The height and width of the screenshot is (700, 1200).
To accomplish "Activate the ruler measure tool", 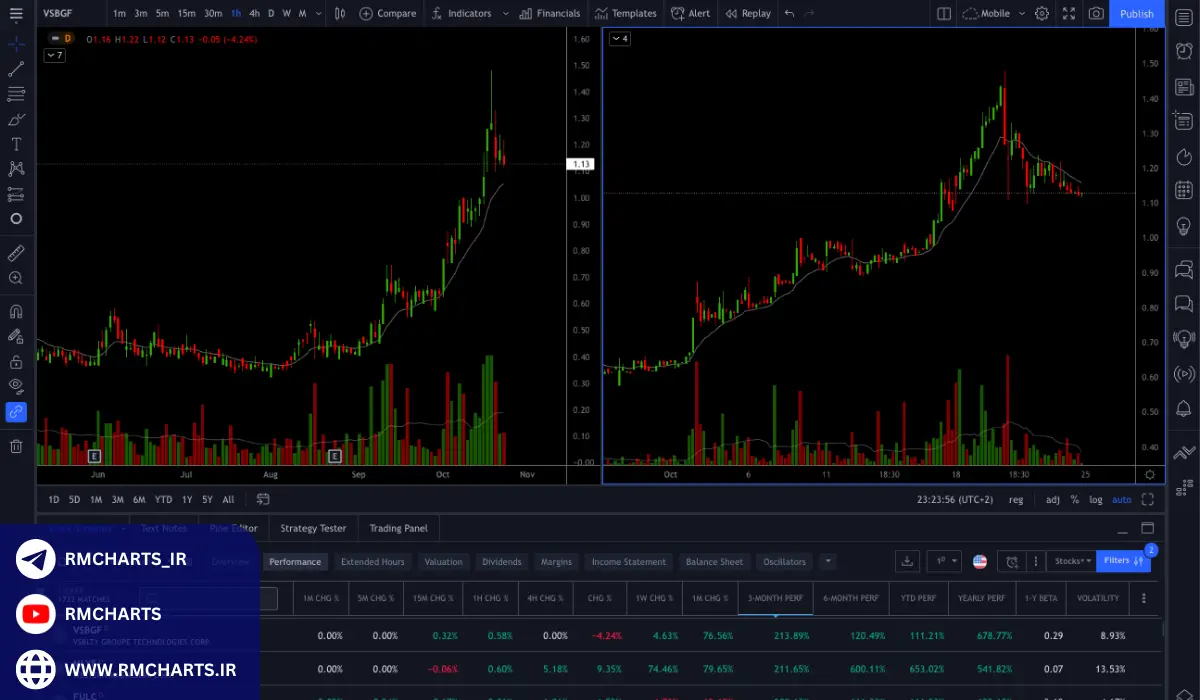I will [x=16, y=253].
